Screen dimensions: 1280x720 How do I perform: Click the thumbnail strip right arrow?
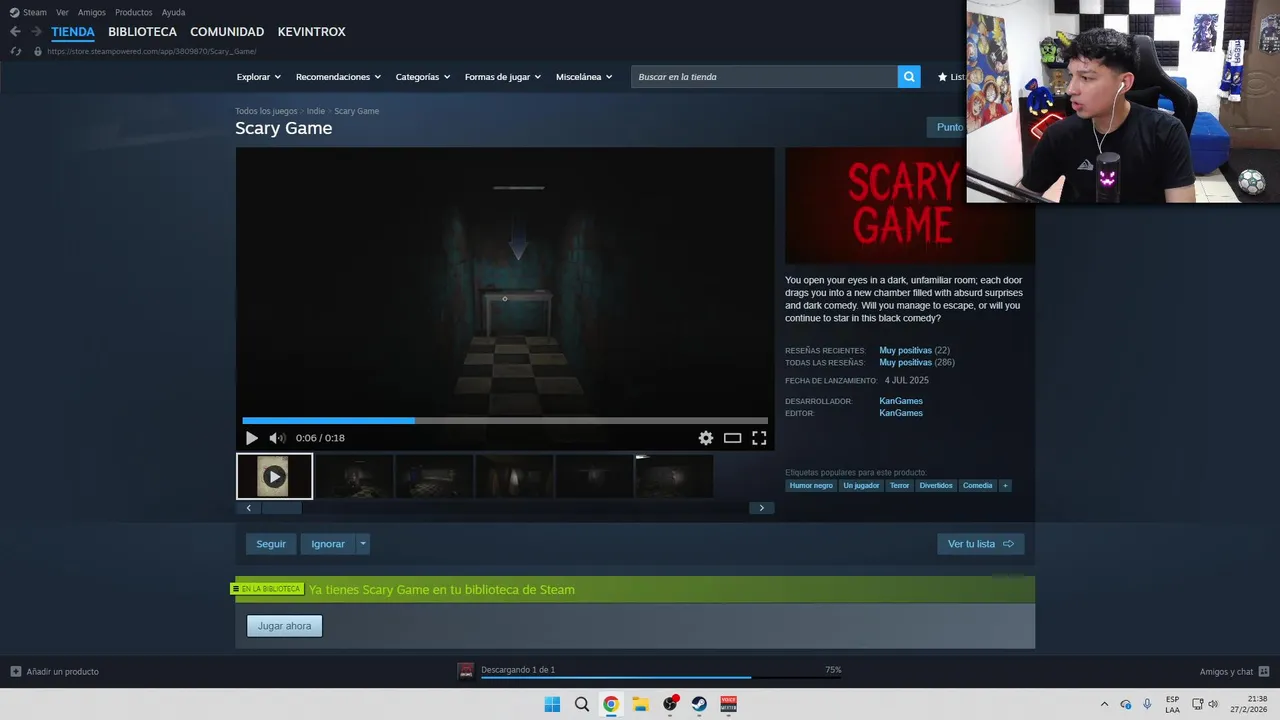point(761,508)
